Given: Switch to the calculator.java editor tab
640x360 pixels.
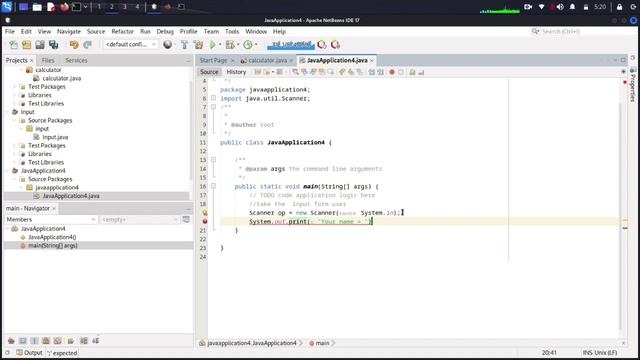Looking at the screenshot, I should (267, 60).
